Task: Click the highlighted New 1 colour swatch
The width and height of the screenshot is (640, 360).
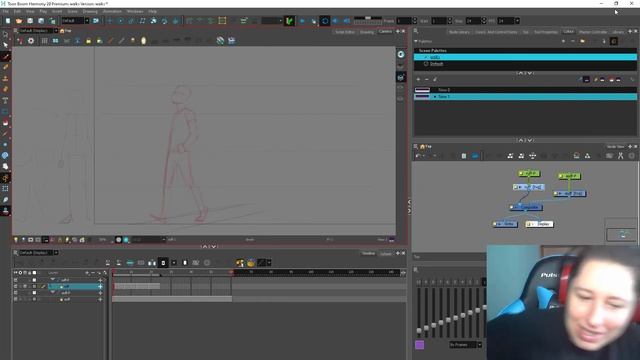Action: [422, 97]
